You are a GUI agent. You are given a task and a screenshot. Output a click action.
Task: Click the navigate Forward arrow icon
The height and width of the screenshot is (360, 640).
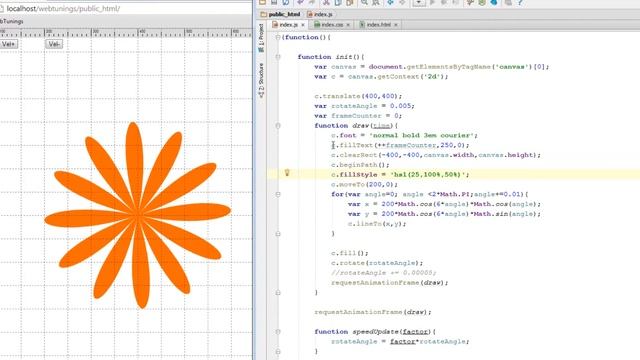402,2
